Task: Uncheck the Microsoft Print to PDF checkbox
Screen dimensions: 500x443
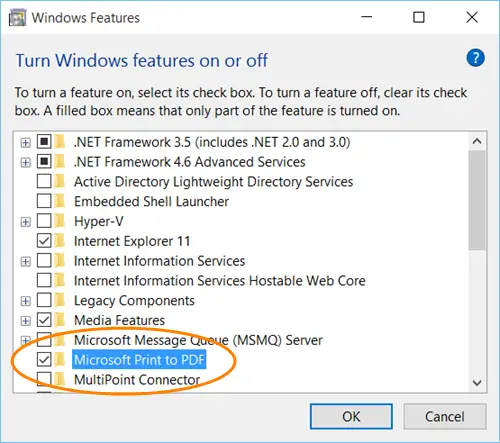Action: tap(44, 360)
